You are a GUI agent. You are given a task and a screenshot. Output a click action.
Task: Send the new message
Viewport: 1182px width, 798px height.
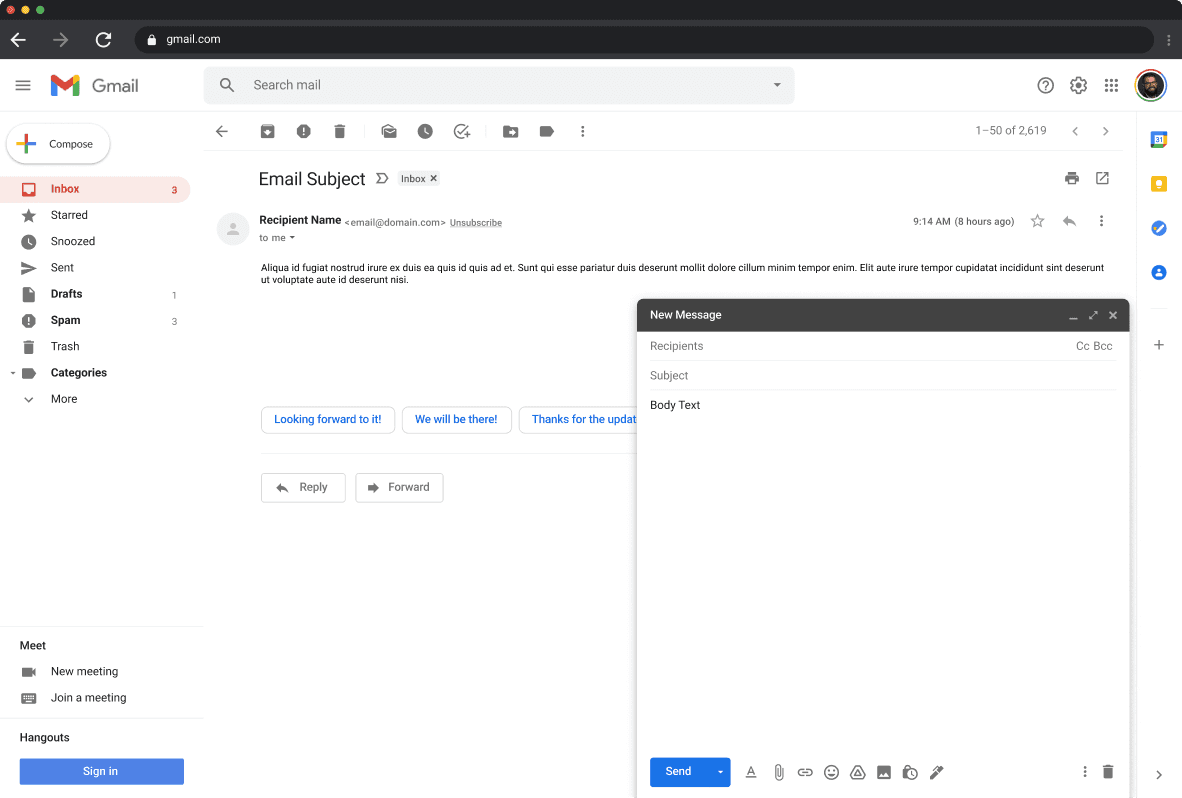pos(678,772)
